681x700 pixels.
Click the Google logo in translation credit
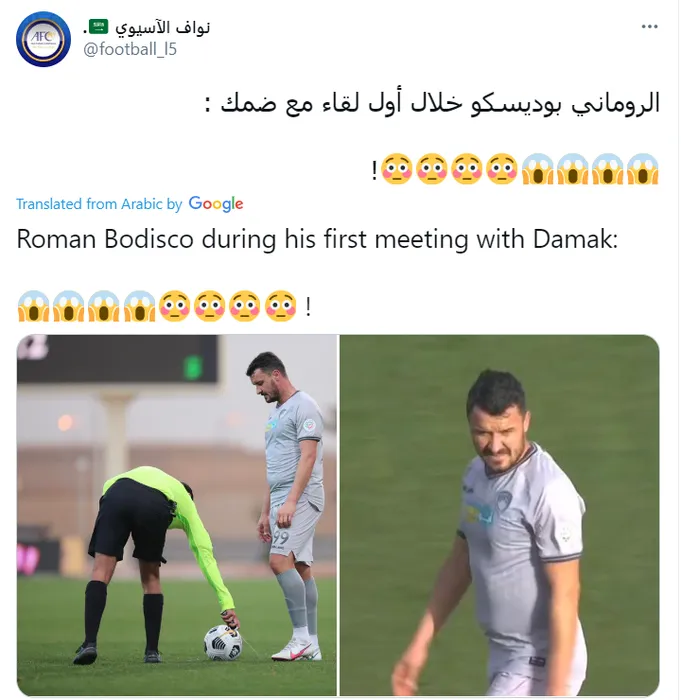(x=216, y=204)
